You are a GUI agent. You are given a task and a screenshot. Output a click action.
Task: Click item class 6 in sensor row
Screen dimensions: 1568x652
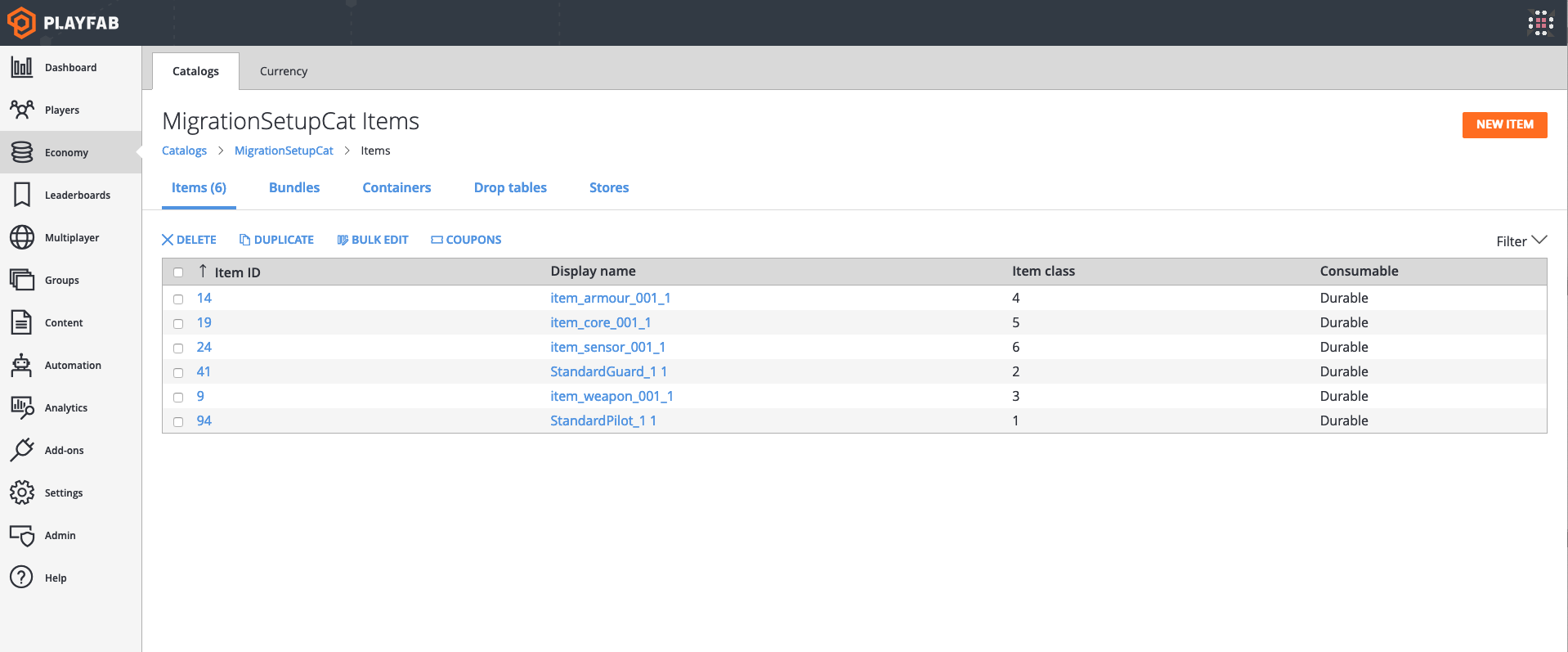point(1016,347)
